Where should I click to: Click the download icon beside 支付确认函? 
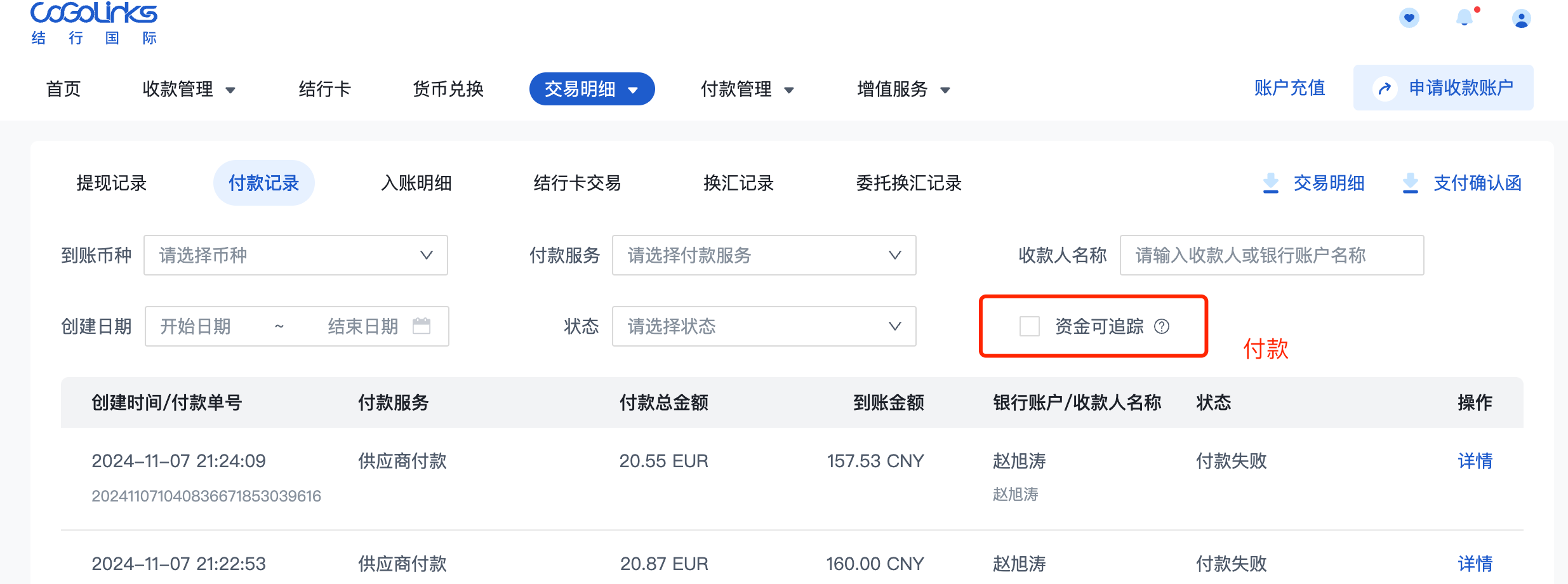tap(1411, 183)
